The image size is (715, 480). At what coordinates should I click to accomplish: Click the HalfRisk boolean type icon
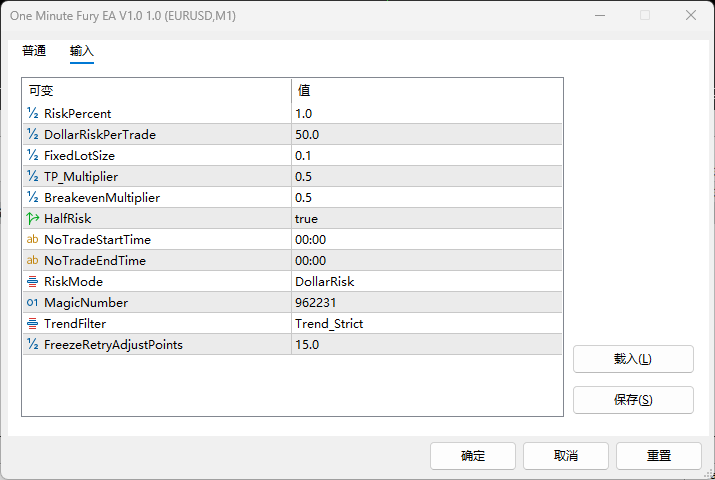click(32, 219)
